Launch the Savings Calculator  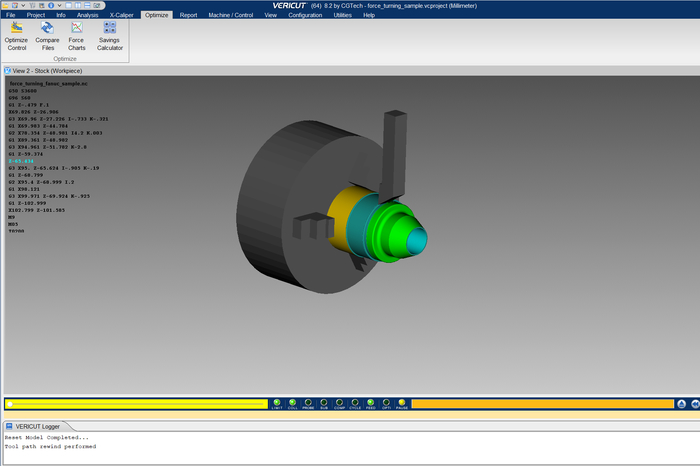pyautogui.click(x=110, y=37)
